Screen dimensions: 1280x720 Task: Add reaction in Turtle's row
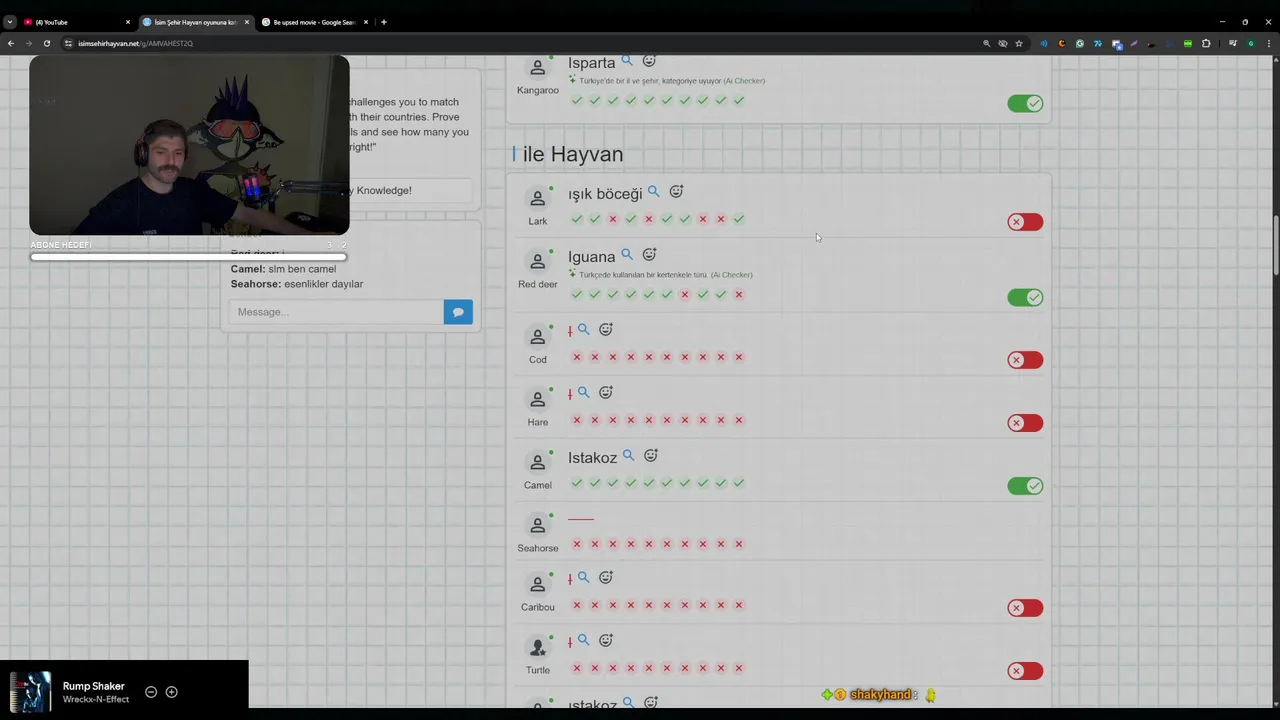(605, 640)
